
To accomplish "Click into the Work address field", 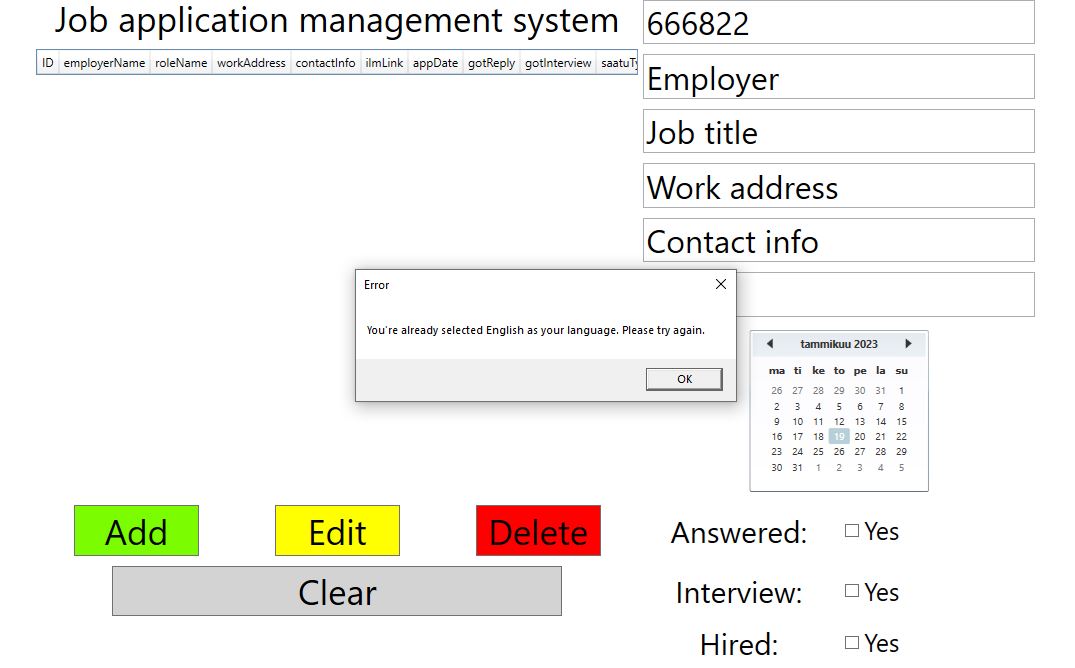I will (x=840, y=185).
